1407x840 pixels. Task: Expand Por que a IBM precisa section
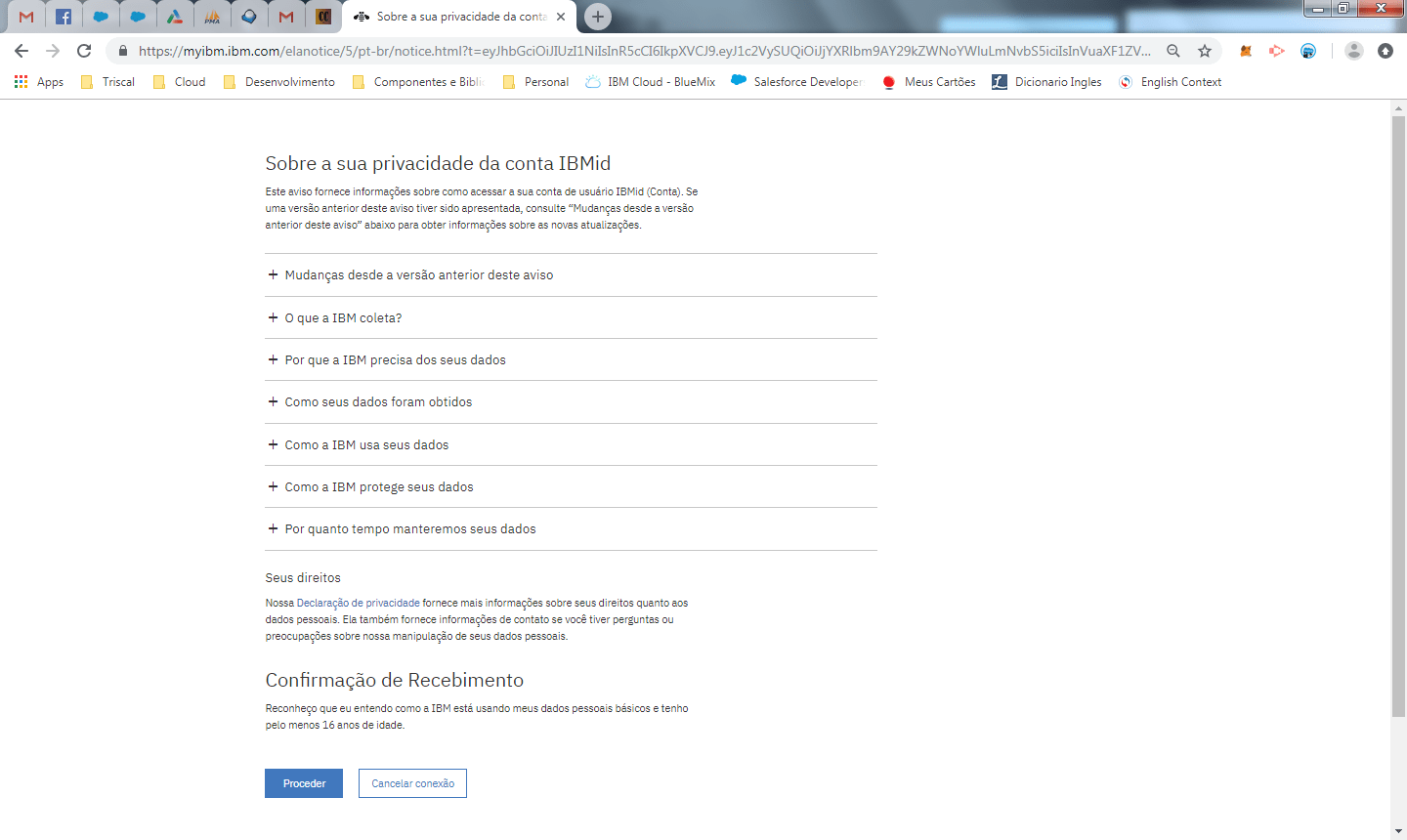point(571,359)
